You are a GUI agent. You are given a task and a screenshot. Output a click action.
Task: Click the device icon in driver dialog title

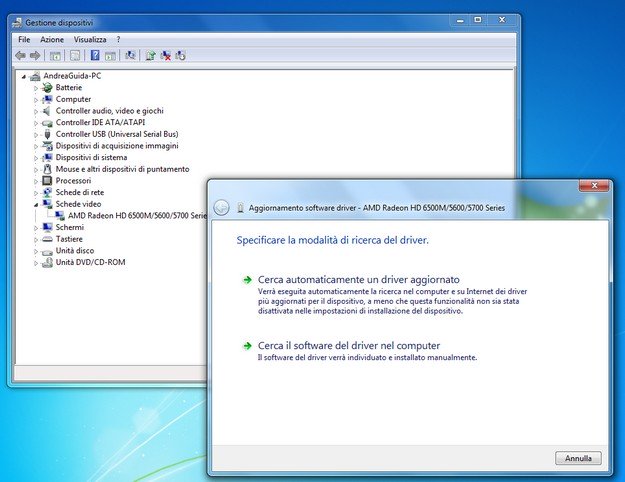click(240, 208)
